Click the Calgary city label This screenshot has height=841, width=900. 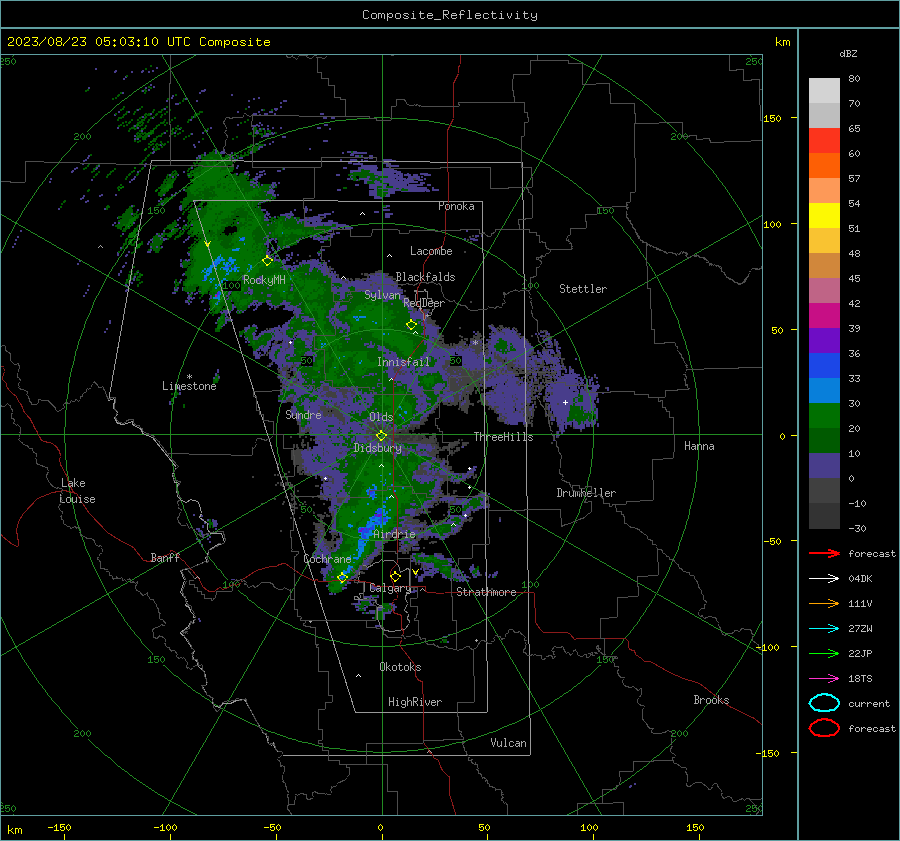(390, 588)
